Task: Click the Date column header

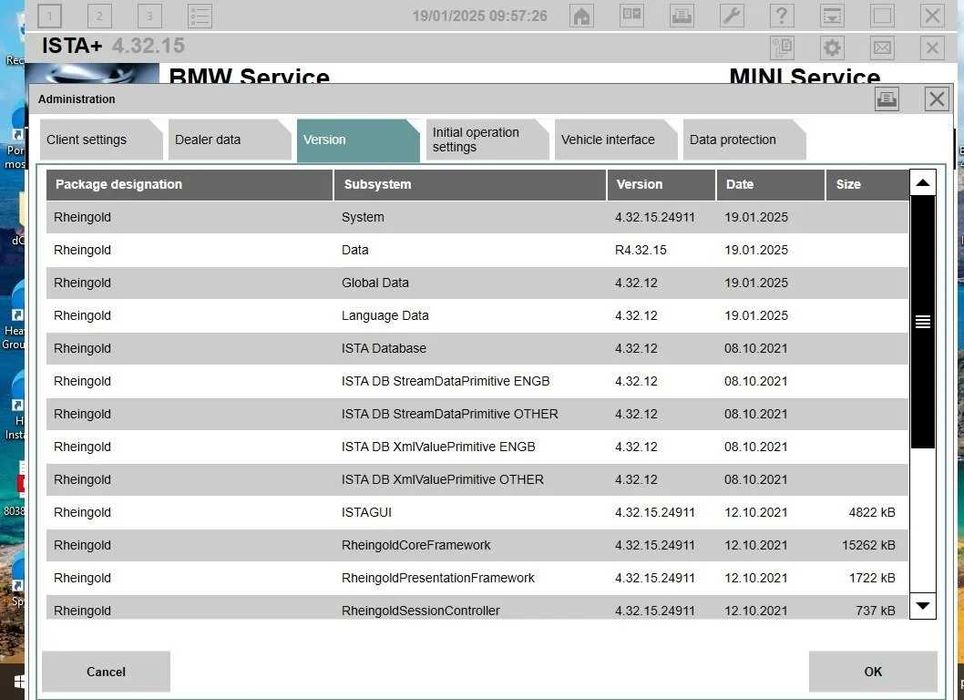Action: coord(770,184)
